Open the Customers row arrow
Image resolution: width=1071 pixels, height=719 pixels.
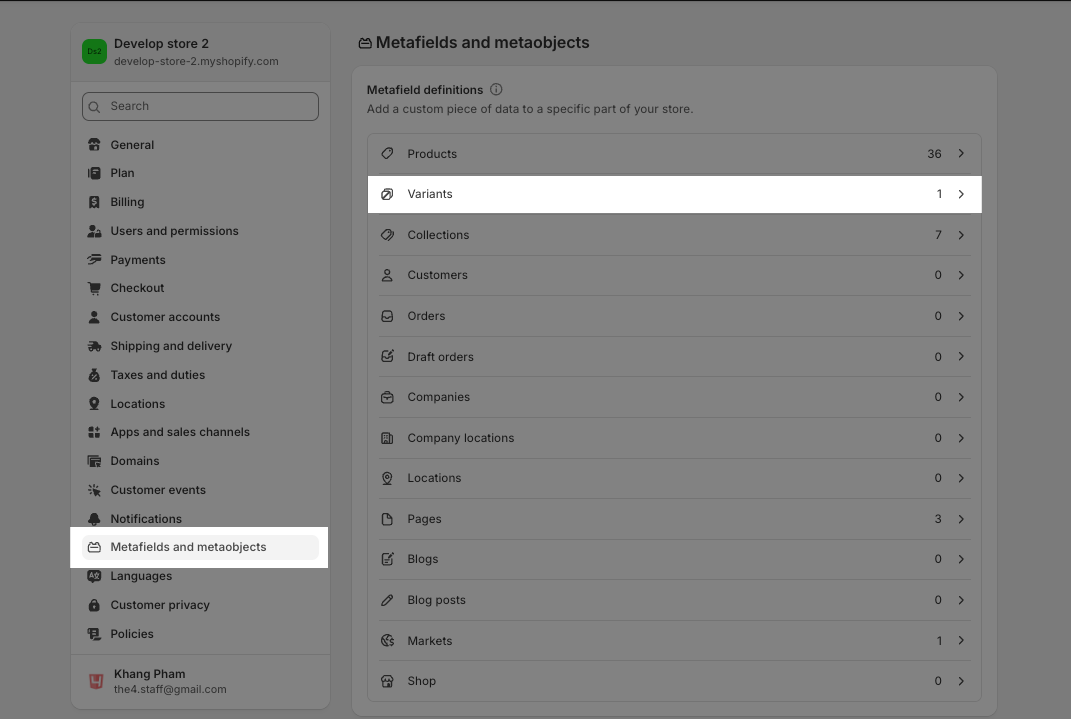tap(961, 275)
